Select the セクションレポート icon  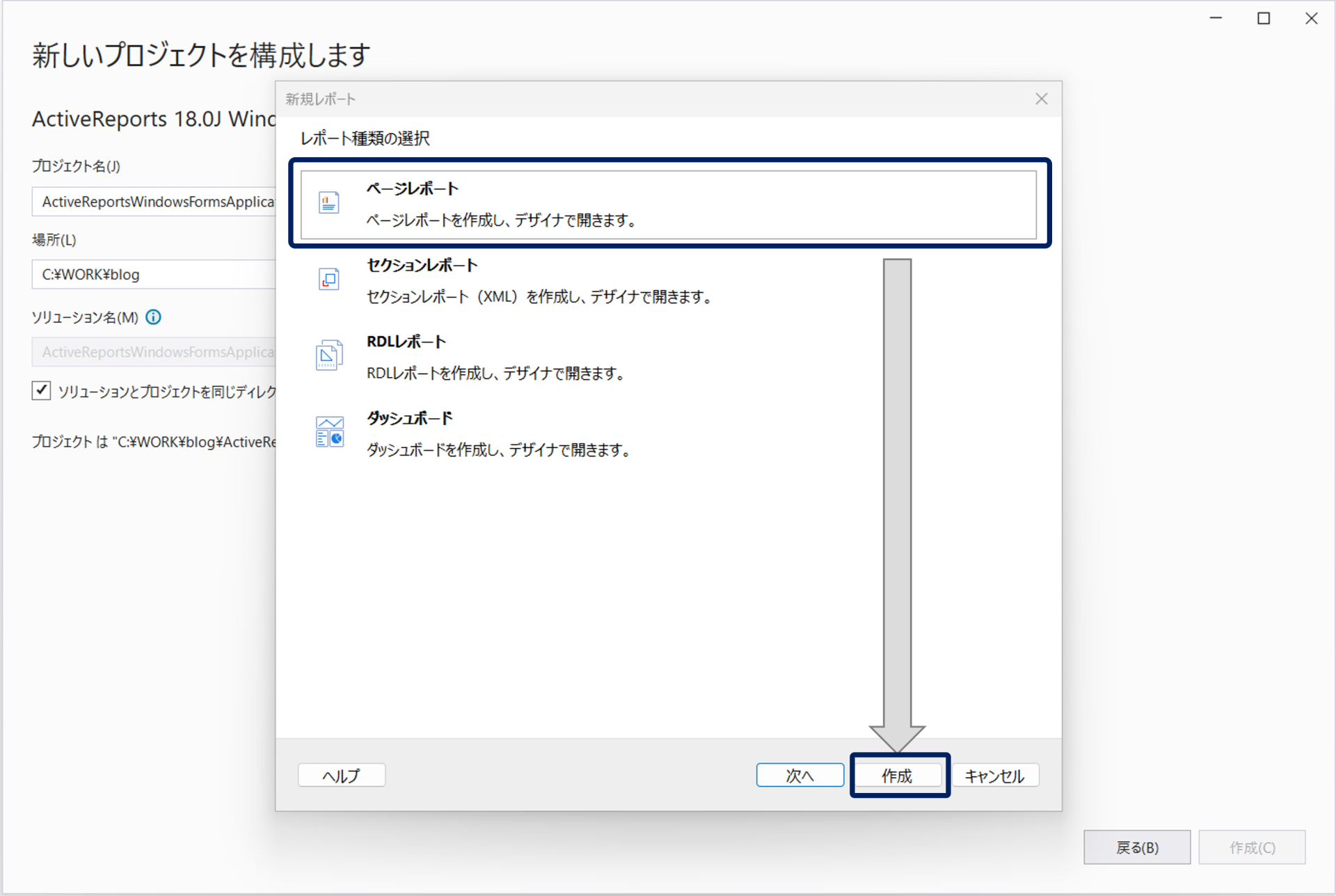coord(328,279)
